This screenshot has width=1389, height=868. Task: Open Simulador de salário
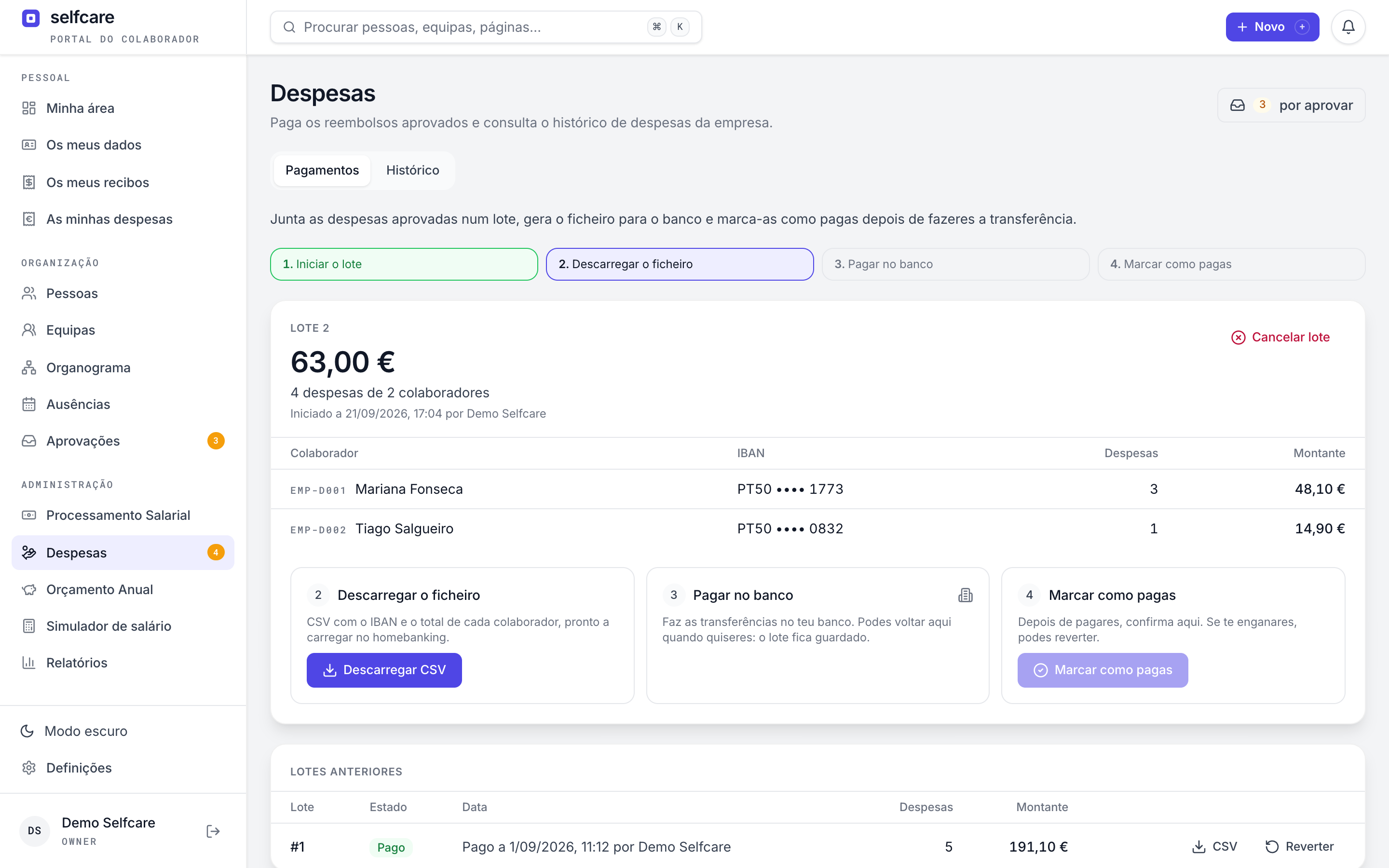(123, 626)
